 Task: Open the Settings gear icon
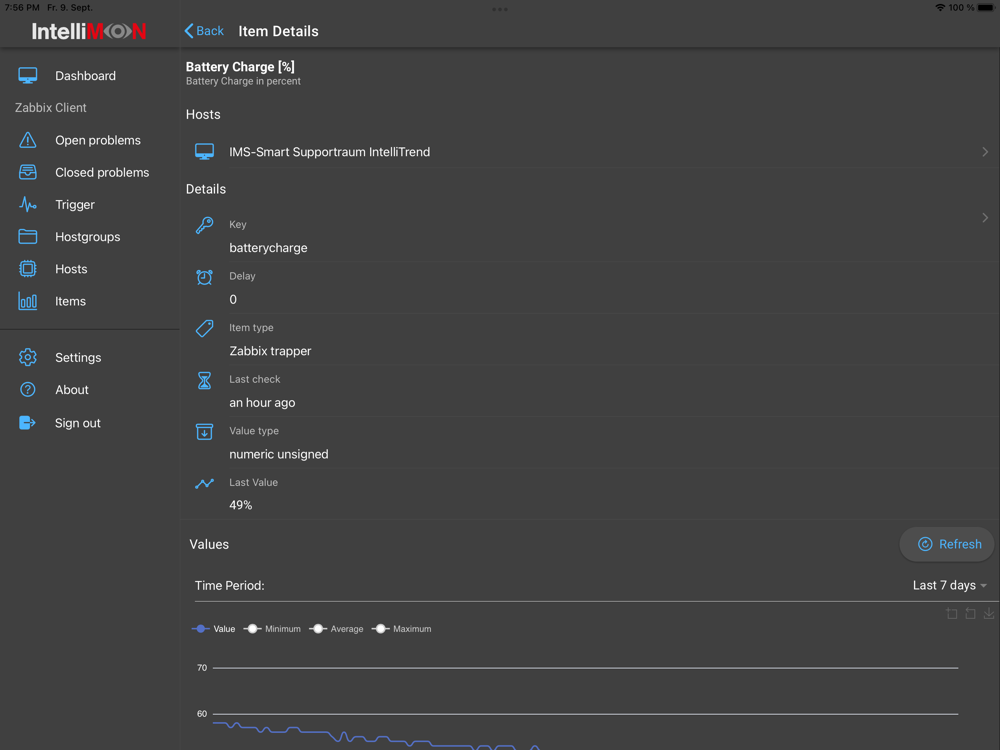[x=27, y=357]
